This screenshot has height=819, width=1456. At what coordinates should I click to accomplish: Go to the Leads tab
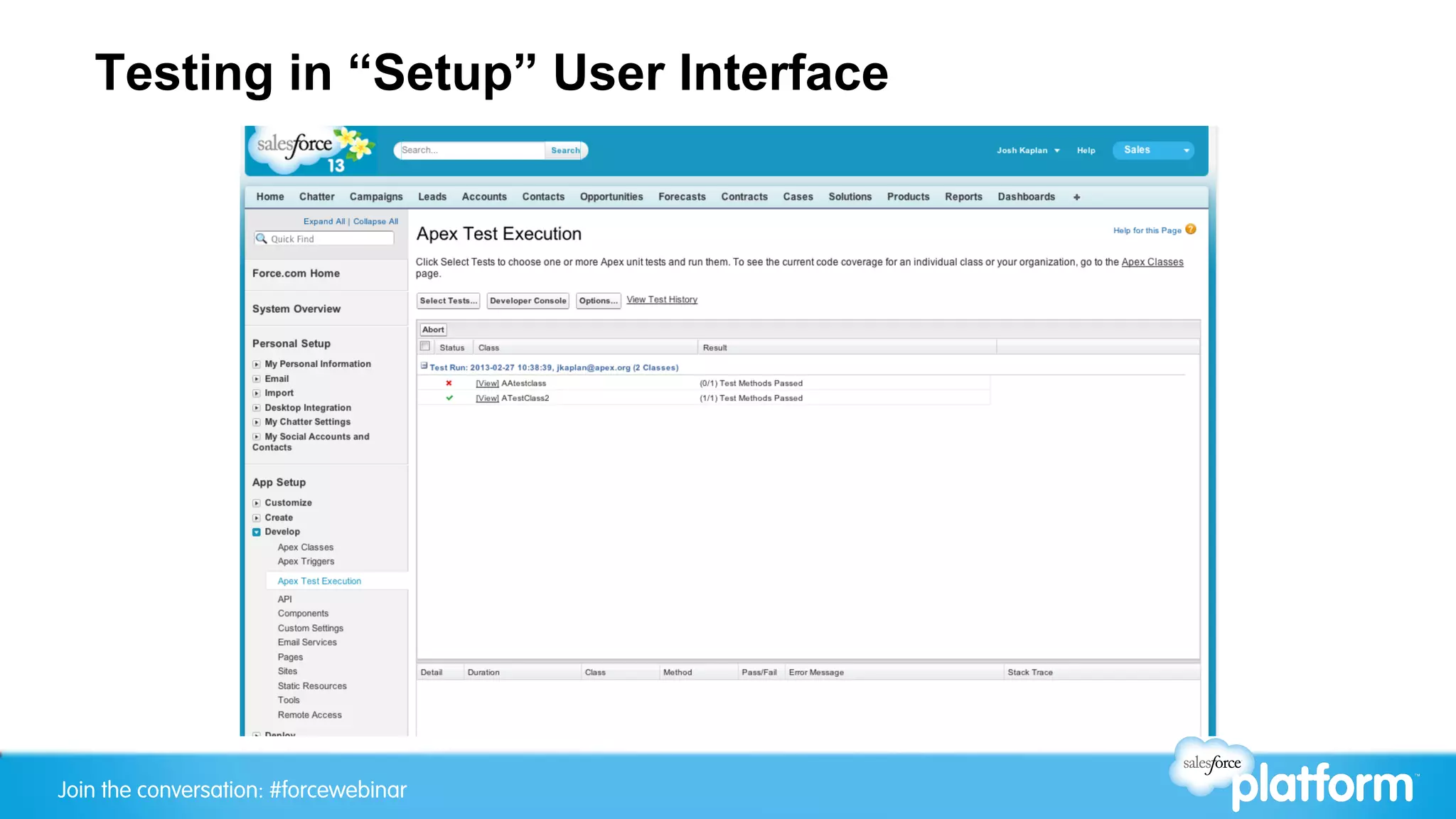[432, 197]
